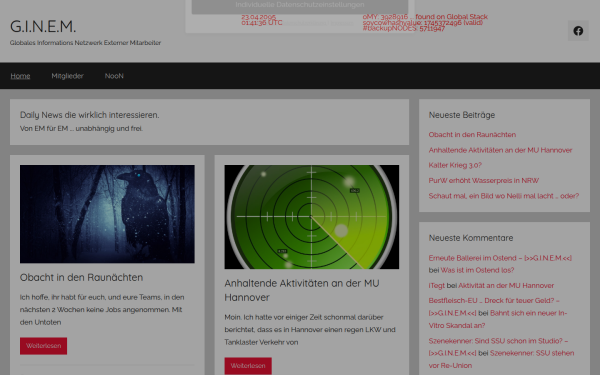Click text found on Global Stack
Screen dimensions: 600x375
[x=452, y=17]
